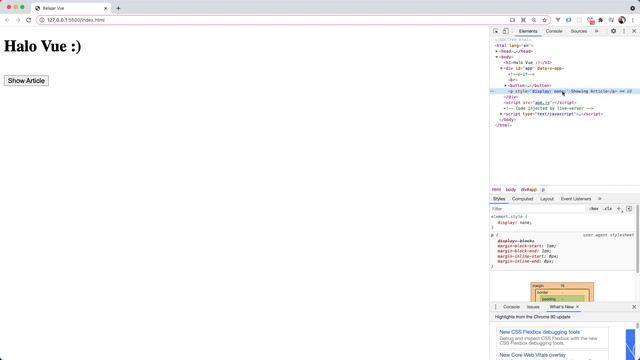
Task: Switch to the drawer Issues tab
Action: point(533,307)
